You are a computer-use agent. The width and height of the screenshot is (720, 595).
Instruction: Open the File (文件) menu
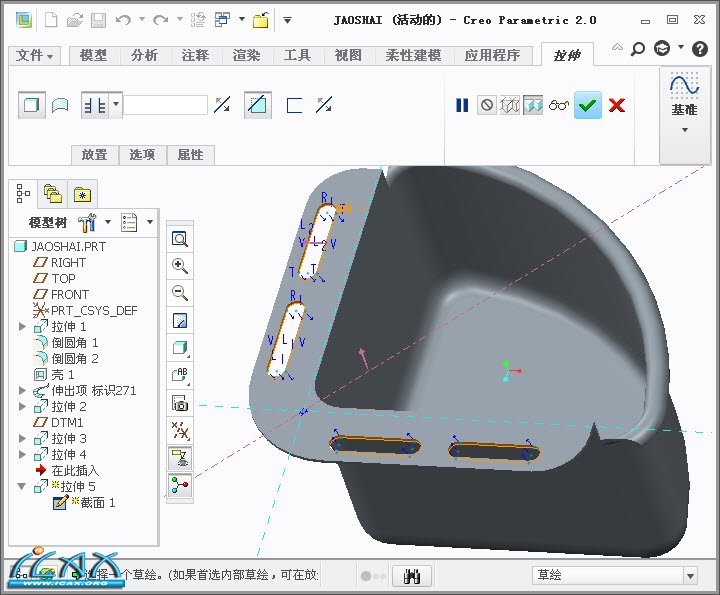pyautogui.click(x=34, y=56)
